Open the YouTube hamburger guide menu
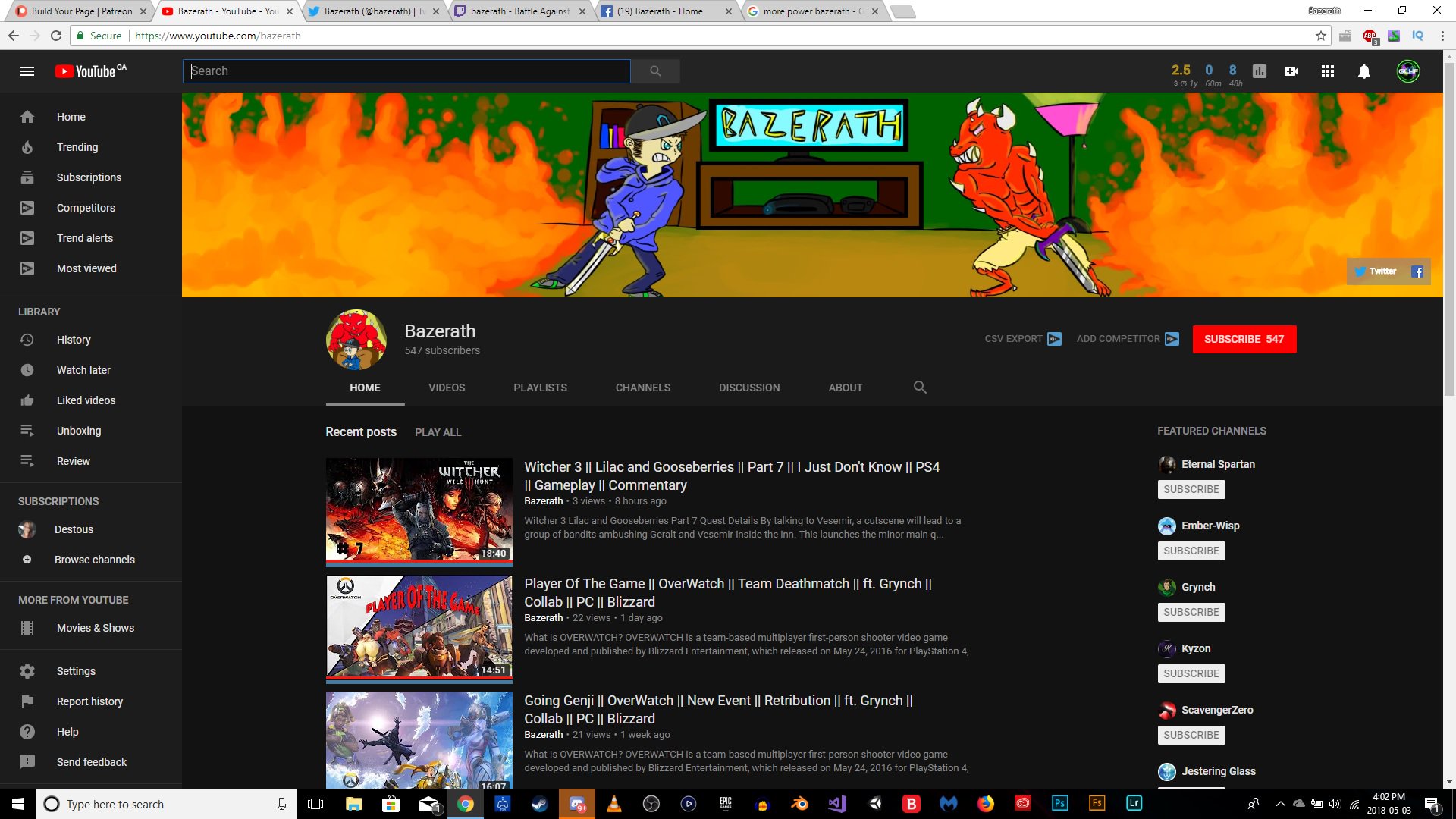 click(x=27, y=71)
